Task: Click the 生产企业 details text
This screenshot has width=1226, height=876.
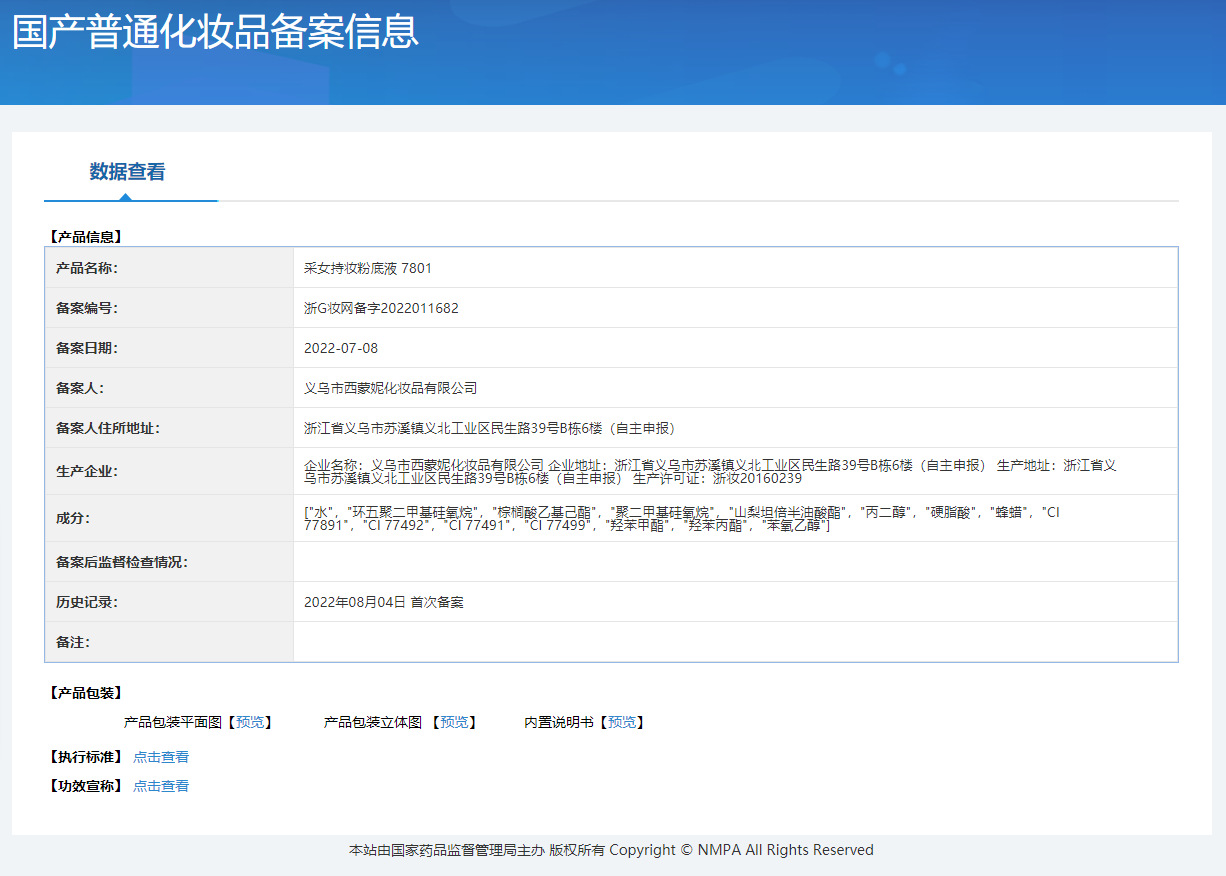Action: tap(710, 471)
